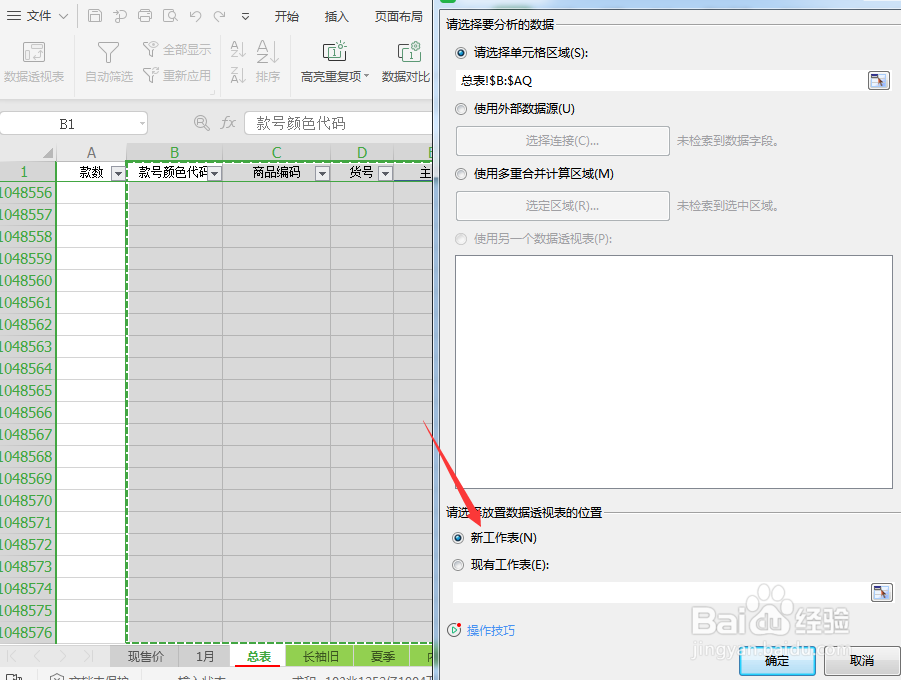Click the print icon in the quick toolbar
The width and height of the screenshot is (901, 680).
point(143,16)
